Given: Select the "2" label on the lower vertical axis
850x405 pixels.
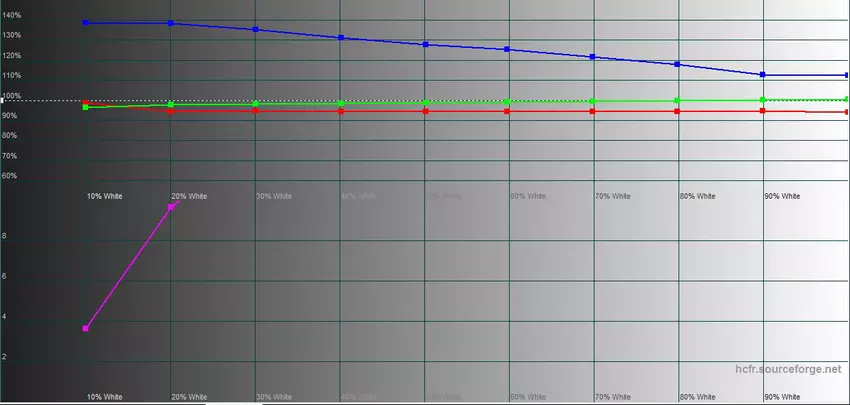Looking at the screenshot, I should coord(5,357).
